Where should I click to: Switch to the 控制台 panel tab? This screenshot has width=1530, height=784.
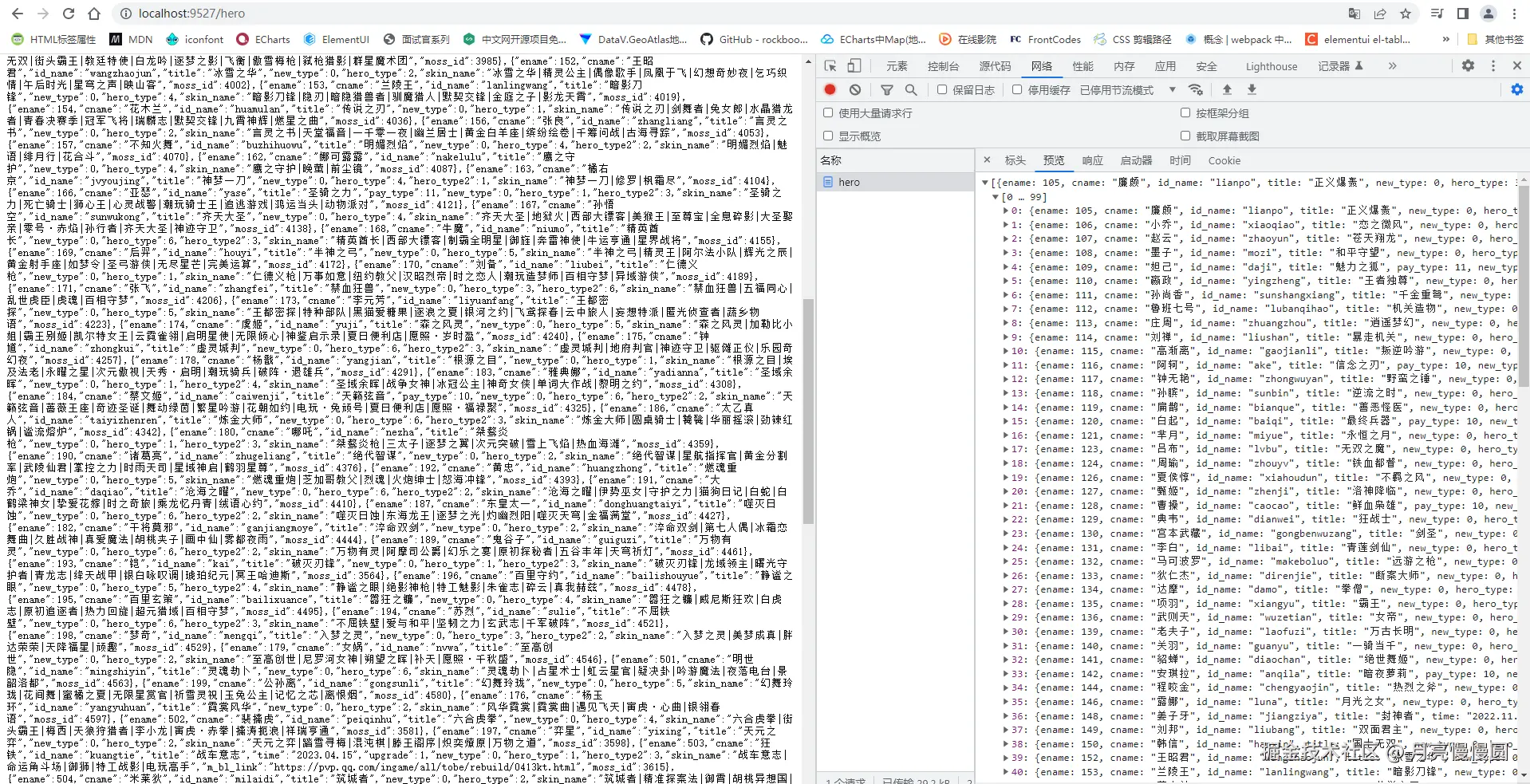943,66
